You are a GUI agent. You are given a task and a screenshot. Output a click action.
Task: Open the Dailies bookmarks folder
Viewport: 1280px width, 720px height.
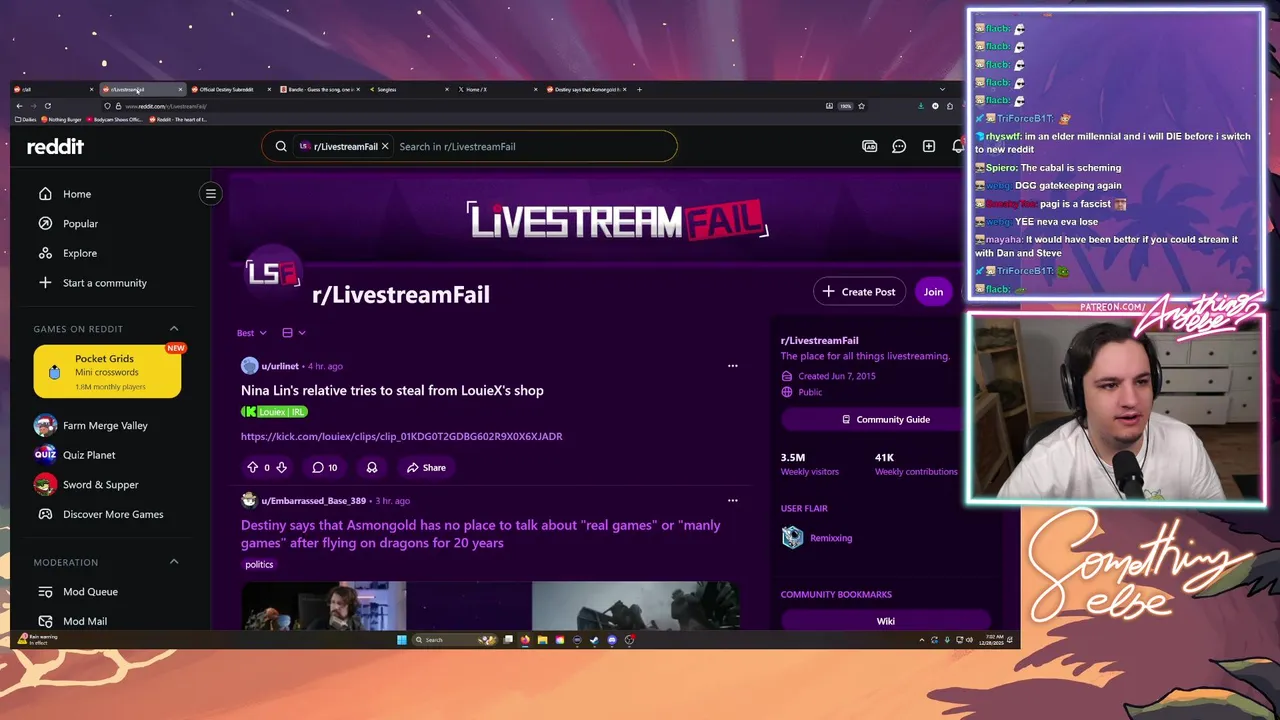point(25,119)
